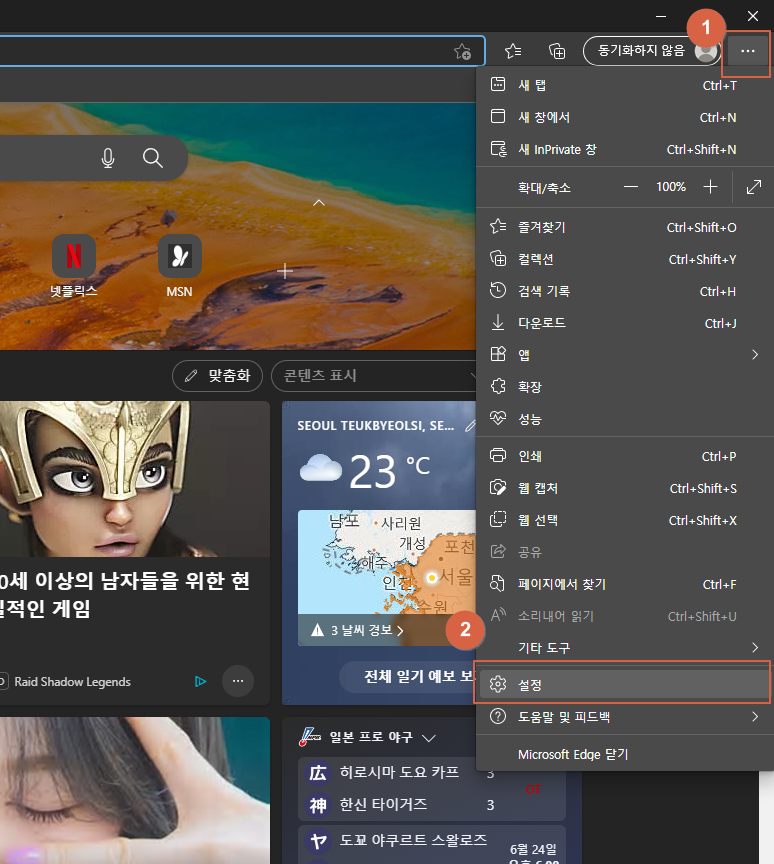
Task: Open the MSN quick link tile
Action: pos(180,267)
